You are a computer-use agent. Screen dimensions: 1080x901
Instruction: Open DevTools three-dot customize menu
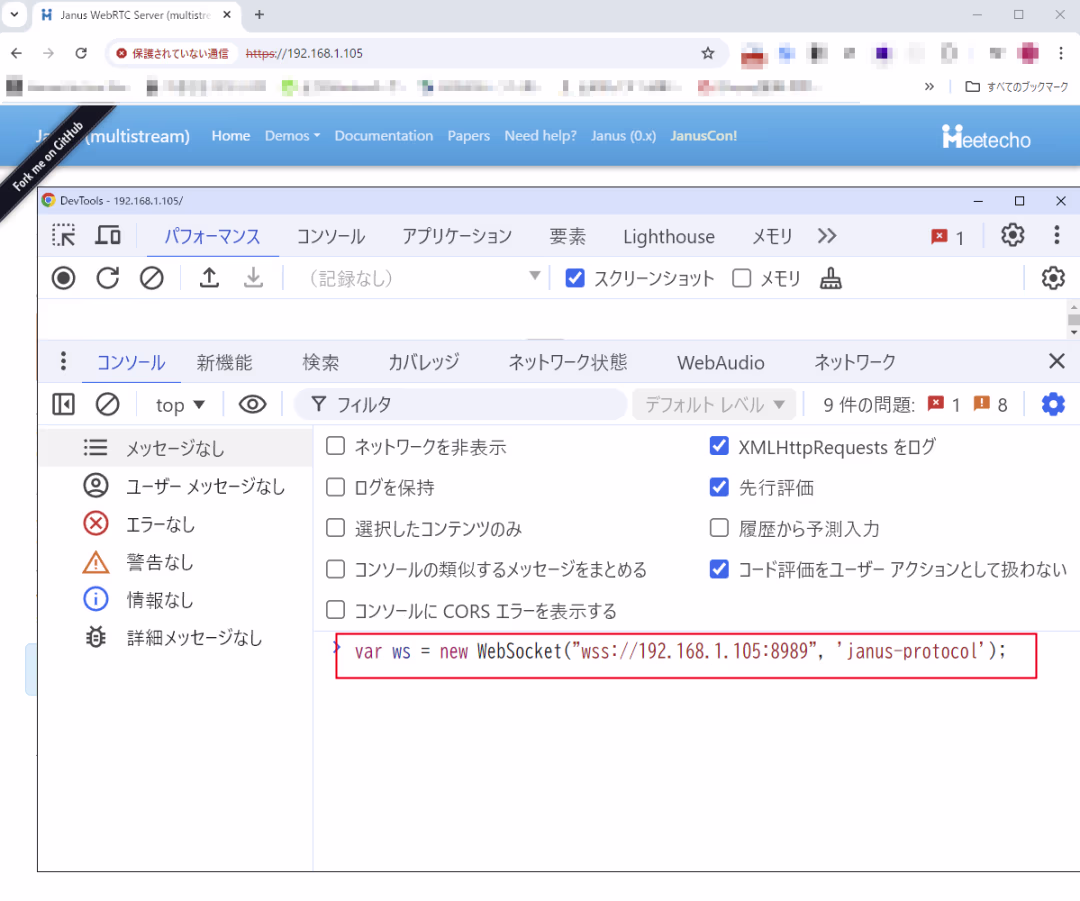pos(1057,236)
